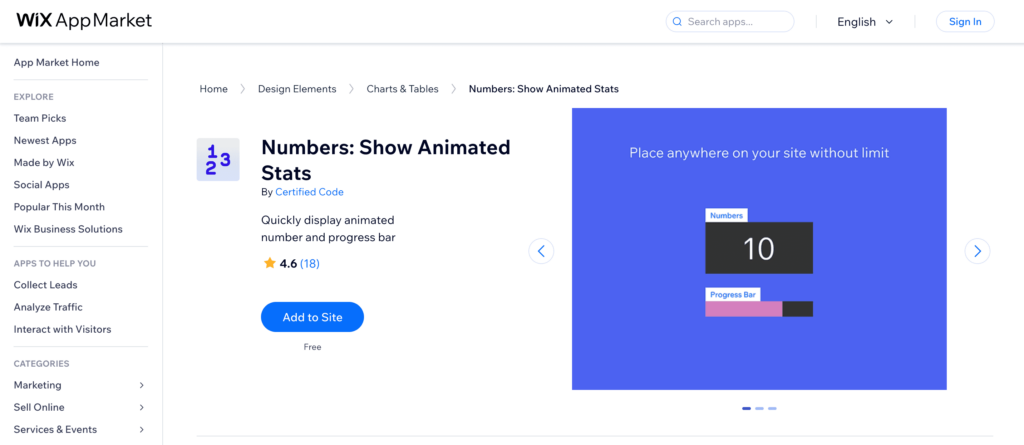Screen dimensions: 1024x445
Task: Open the (18) reviews link
Action: click(x=310, y=263)
